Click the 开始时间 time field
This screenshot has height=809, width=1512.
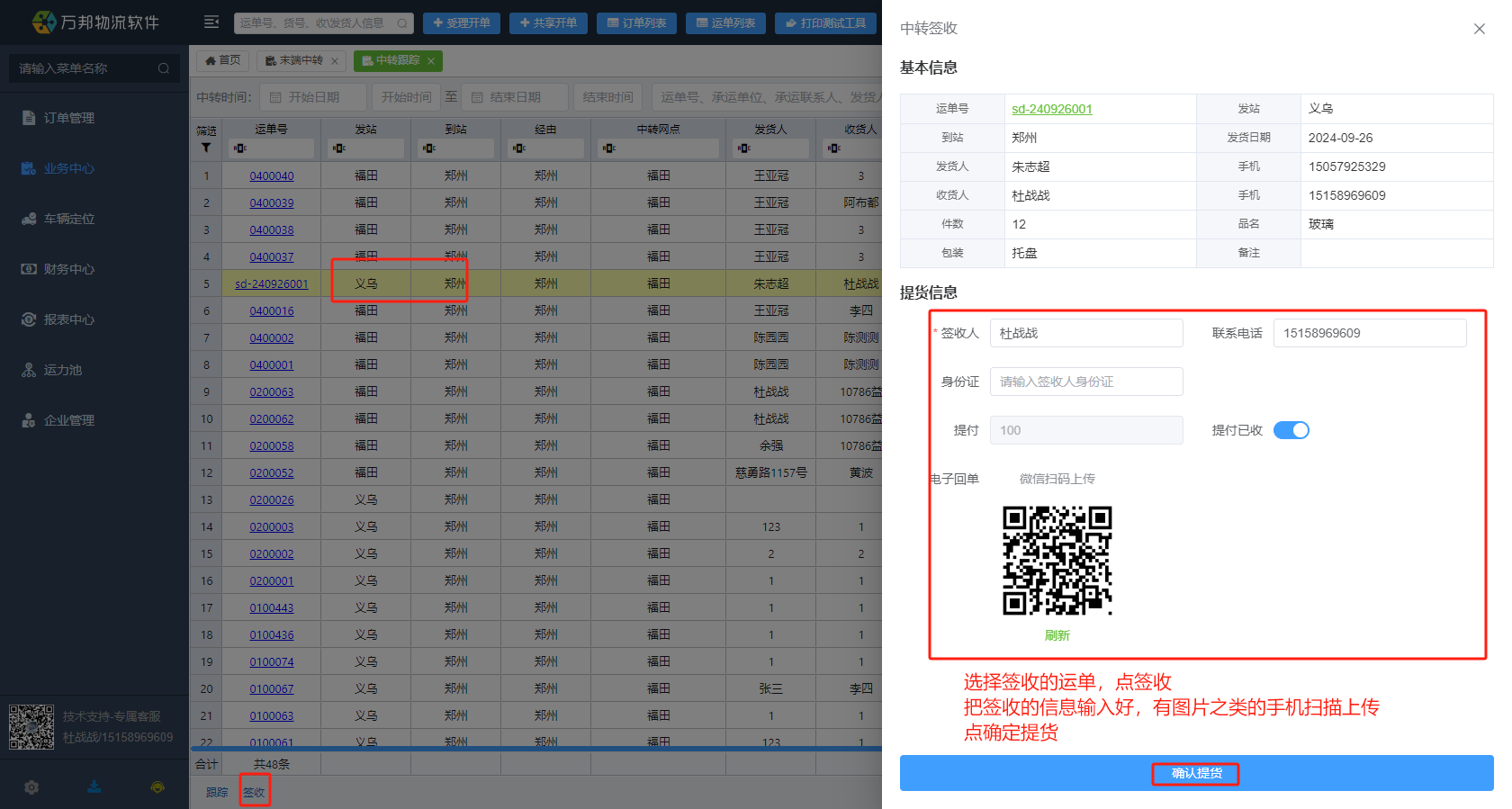coord(405,97)
